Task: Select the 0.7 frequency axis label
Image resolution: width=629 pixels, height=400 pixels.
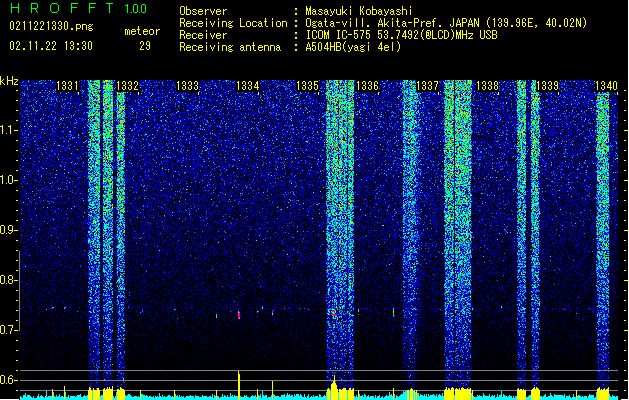Action: [9, 330]
